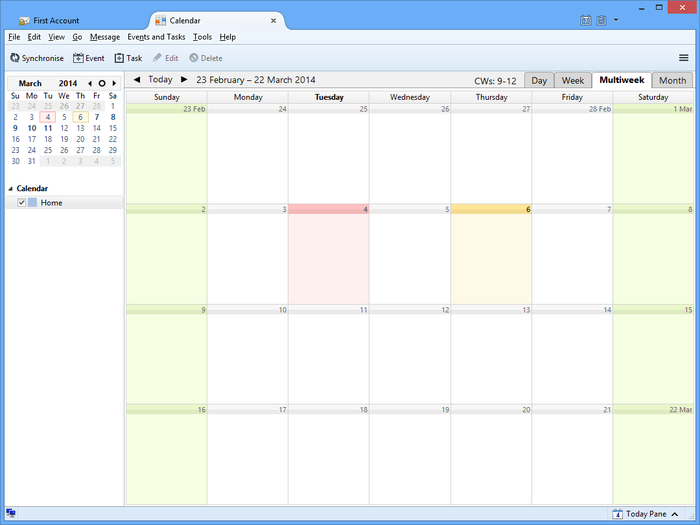Click the Edit pencil toolbar button
The image size is (700, 525).
pyautogui.click(x=166, y=58)
